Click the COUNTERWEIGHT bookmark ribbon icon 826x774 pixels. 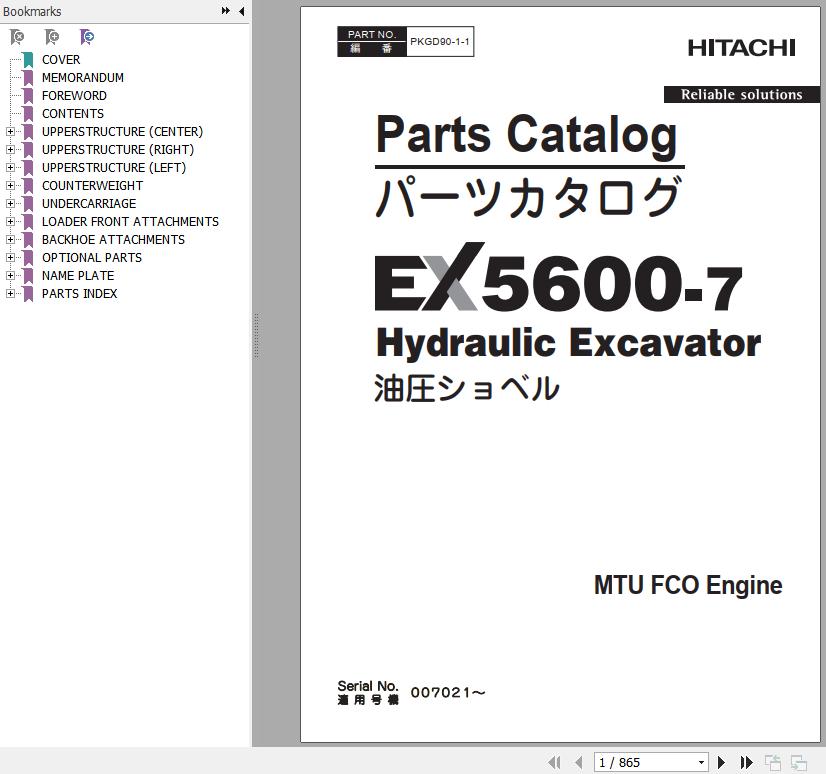(x=28, y=186)
